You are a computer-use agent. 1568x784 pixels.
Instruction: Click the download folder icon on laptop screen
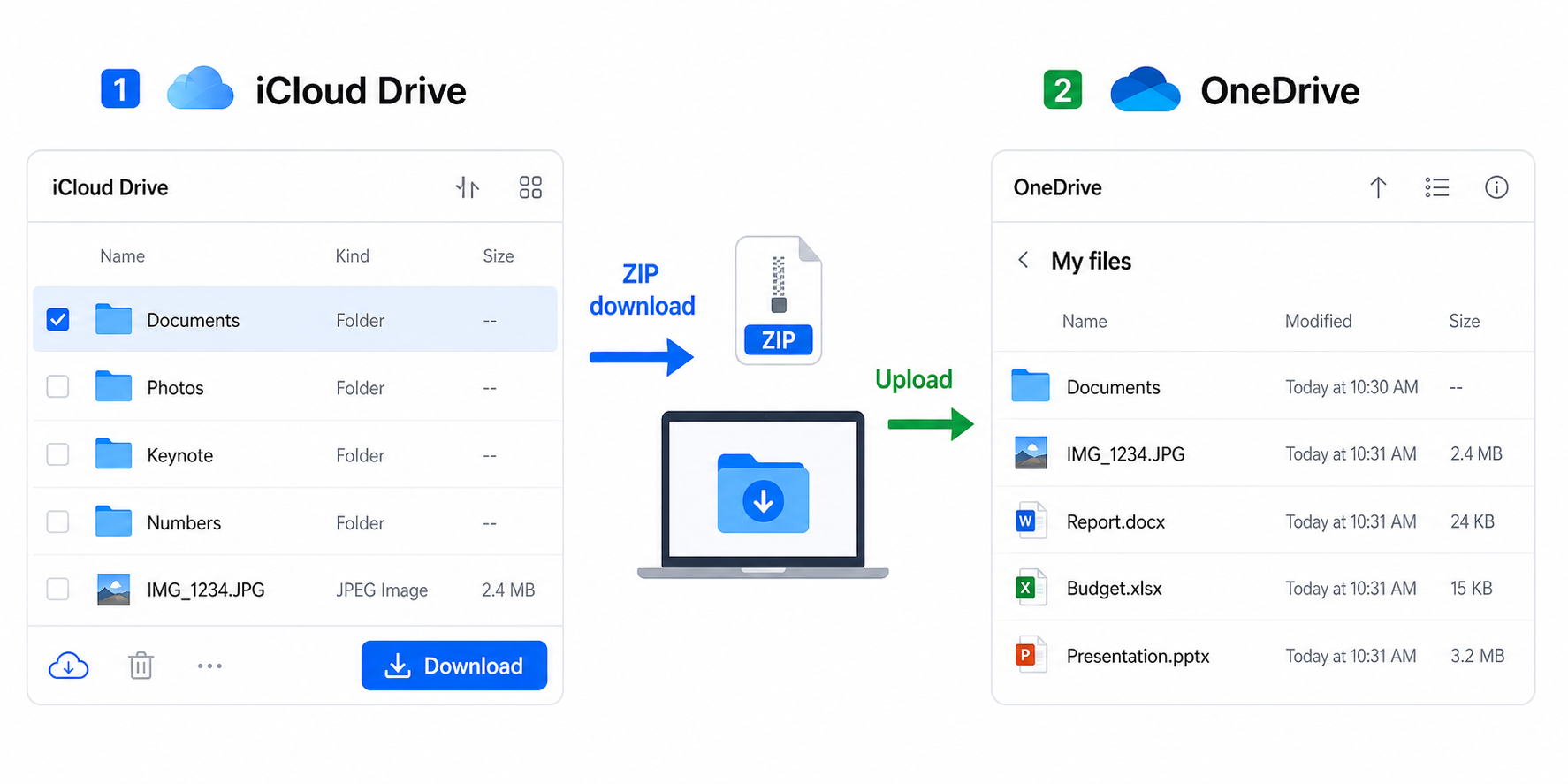pos(763,494)
